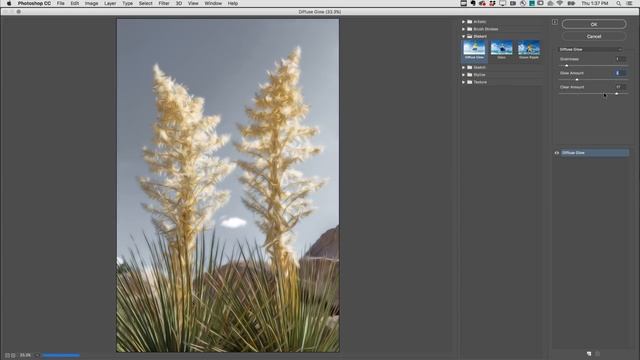This screenshot has height=360, width=640.
Task: Click the Clear Amount value field
Action: pos(620,87)
